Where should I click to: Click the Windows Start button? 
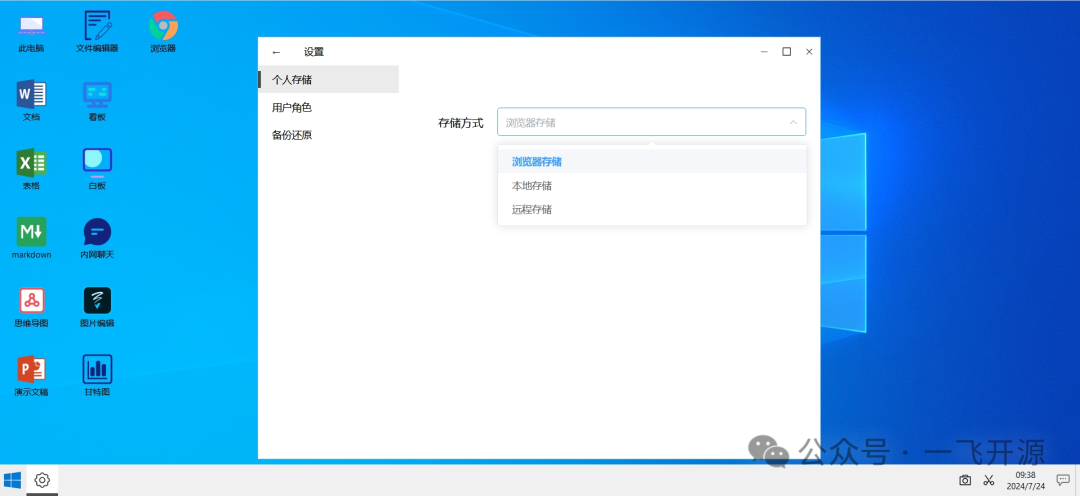[13, 480]
